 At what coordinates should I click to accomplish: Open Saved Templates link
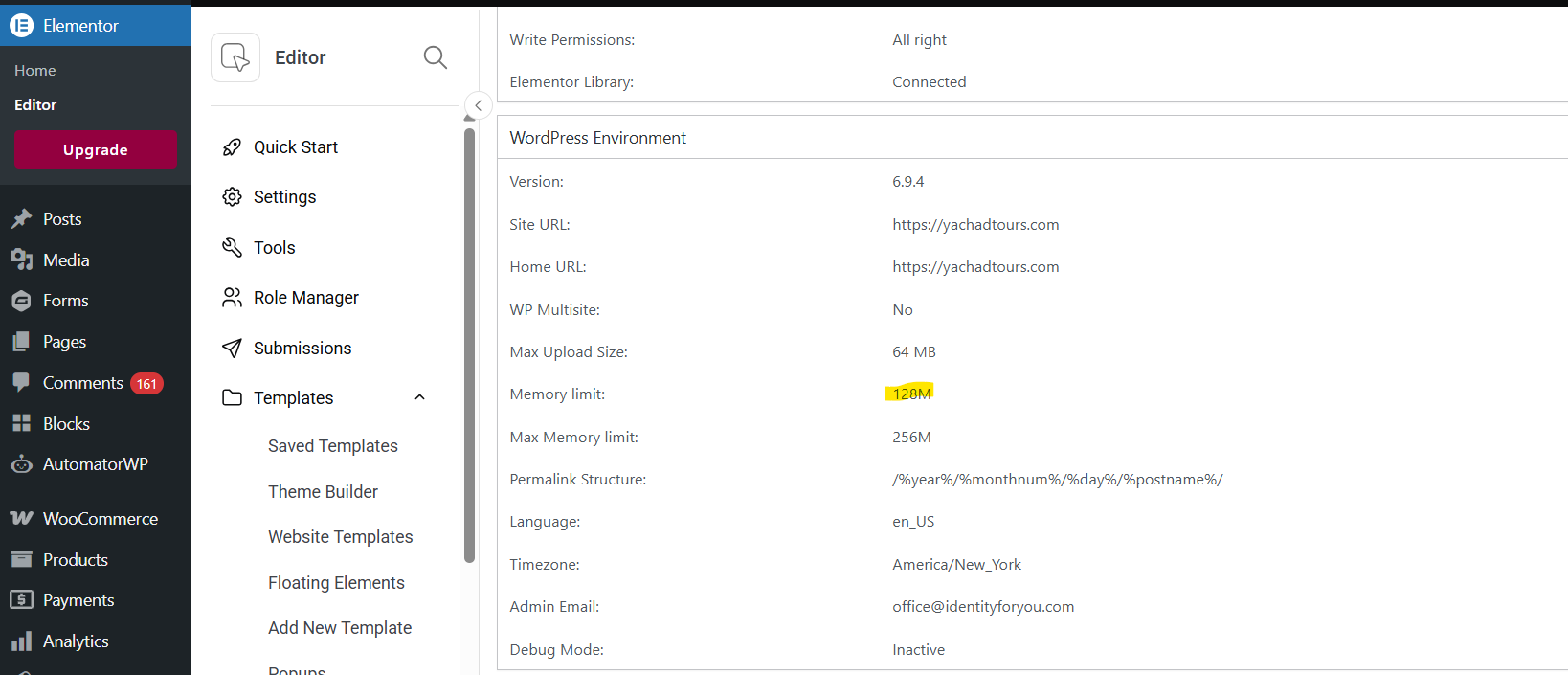click(332, 446)
